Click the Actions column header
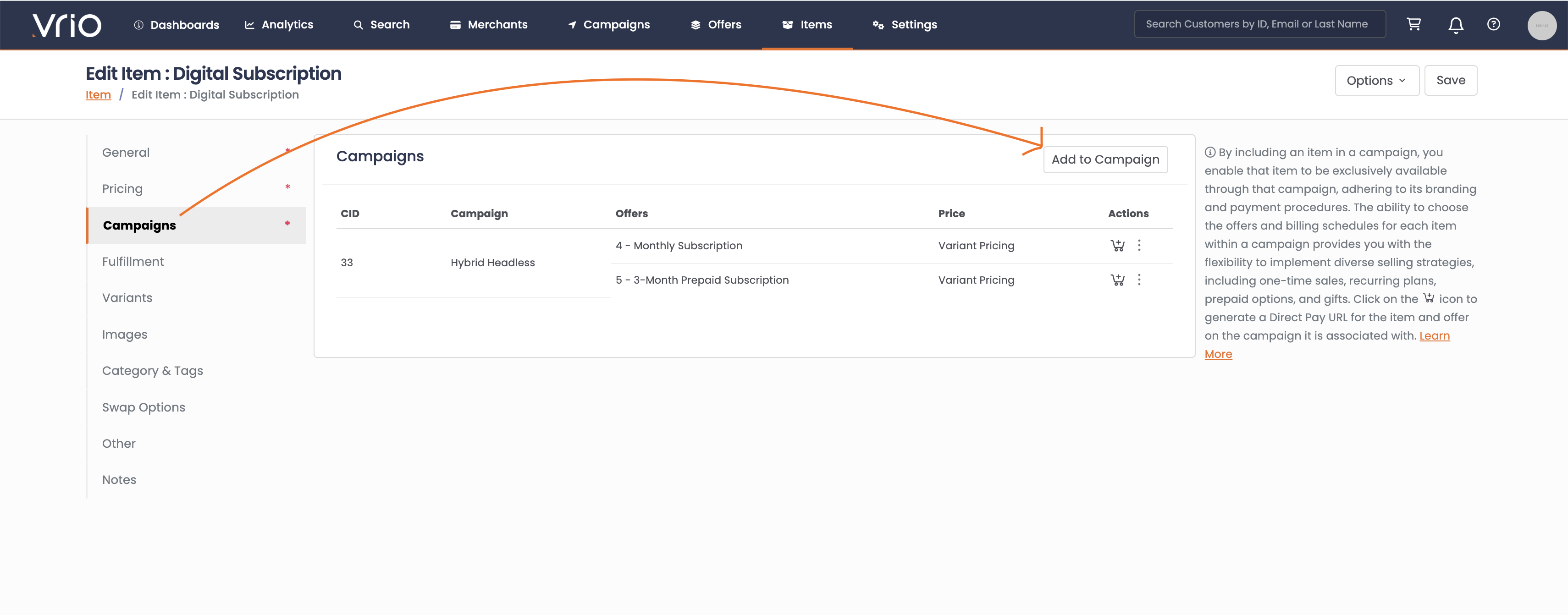1568x615 pixels. (x=1128, y=214)
